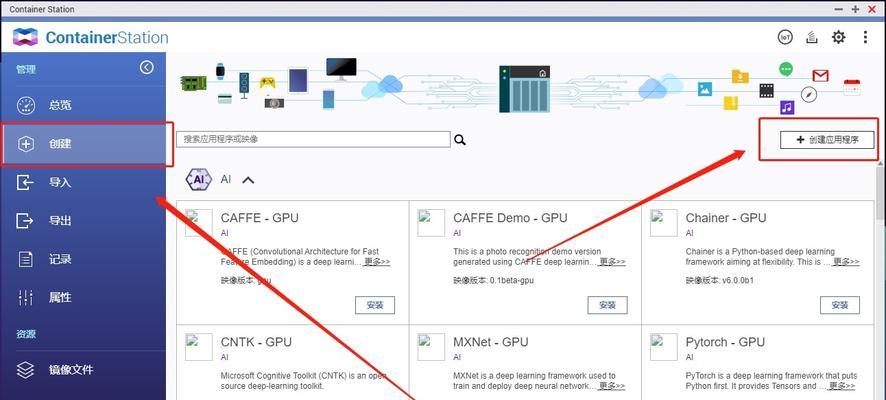The image size is (886, 400).
Task: Install Chainer - GPU with 安装
Action: pyautogui.click(x=840, y=305)
